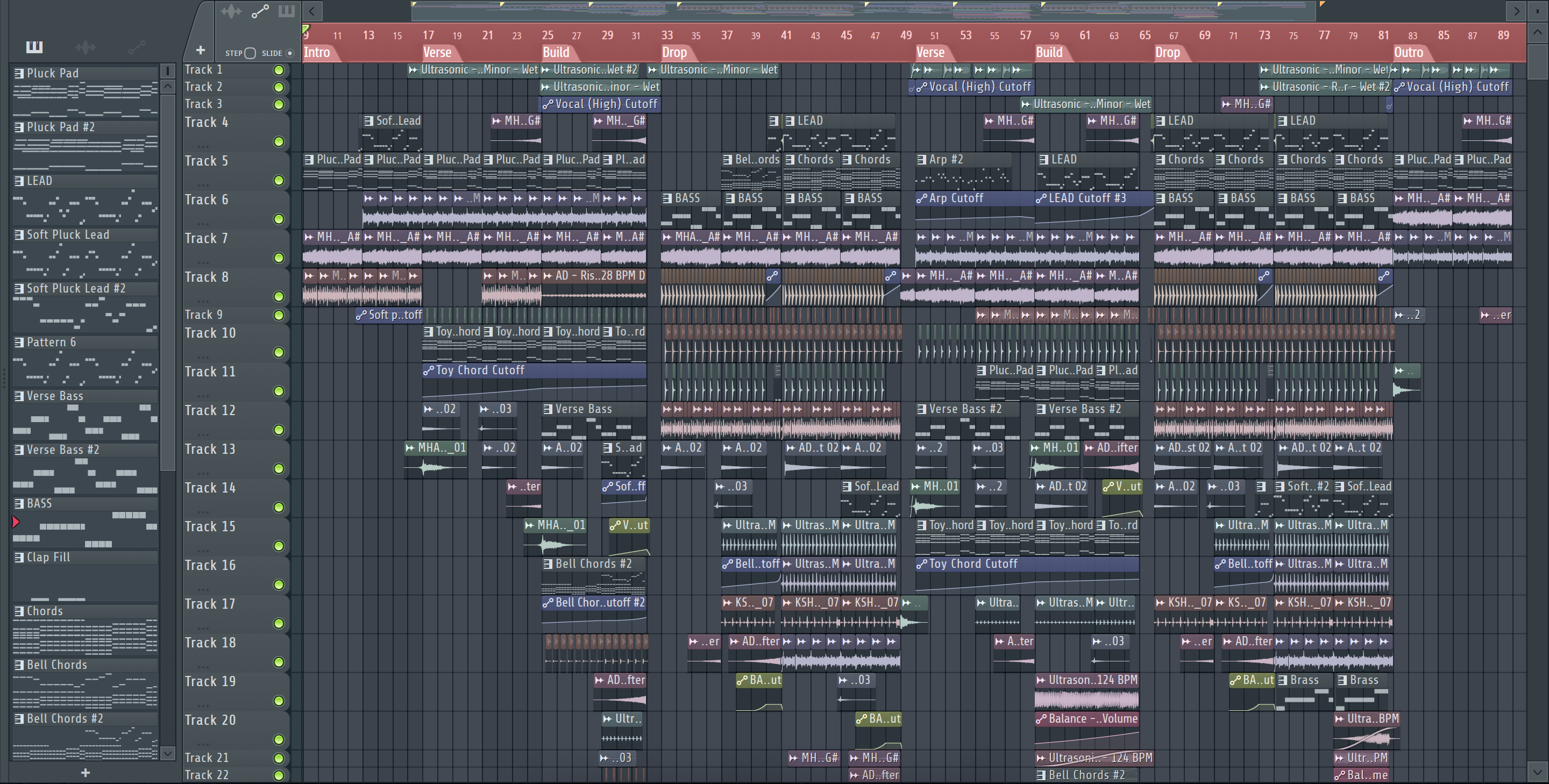Open the Bell Chords #2 clip menu on Track 16

[x=548, y=564]
